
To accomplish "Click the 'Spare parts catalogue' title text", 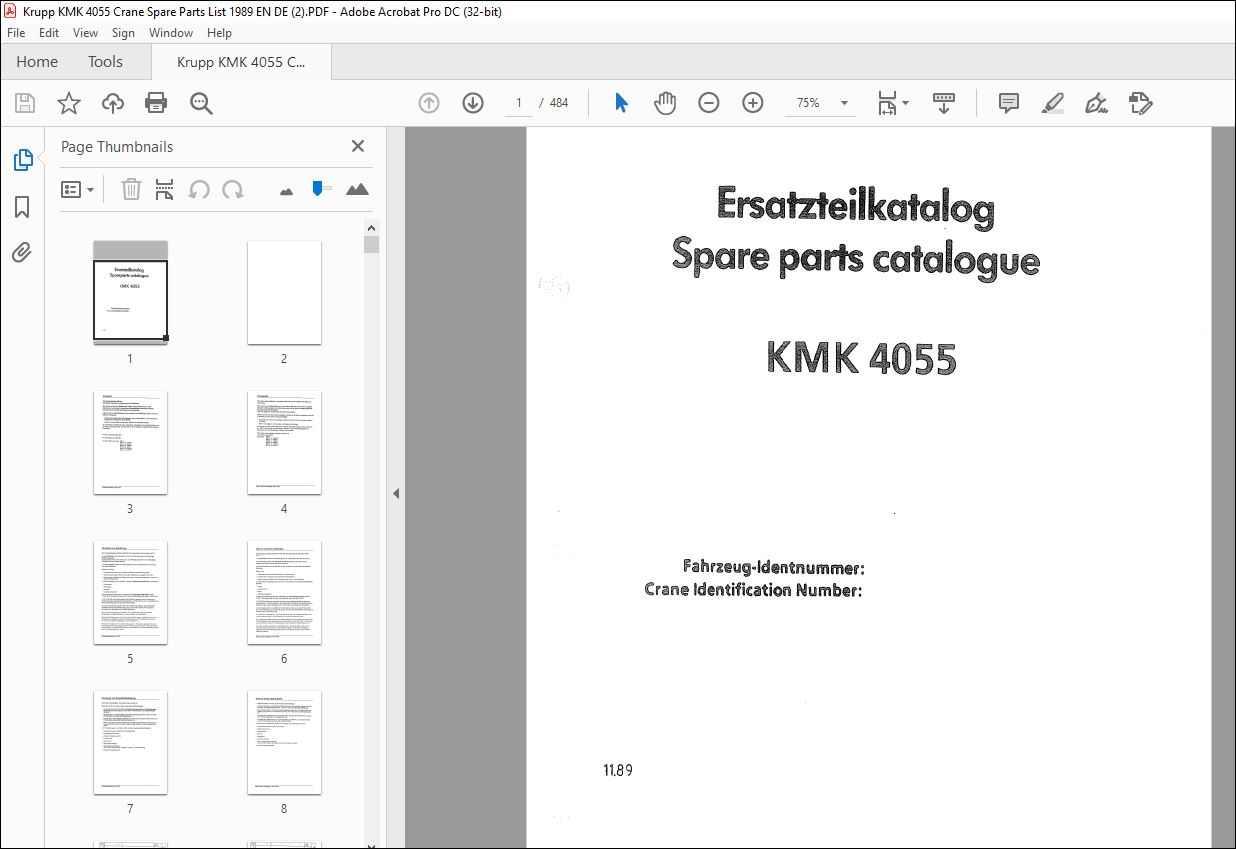I will (856, 256).
